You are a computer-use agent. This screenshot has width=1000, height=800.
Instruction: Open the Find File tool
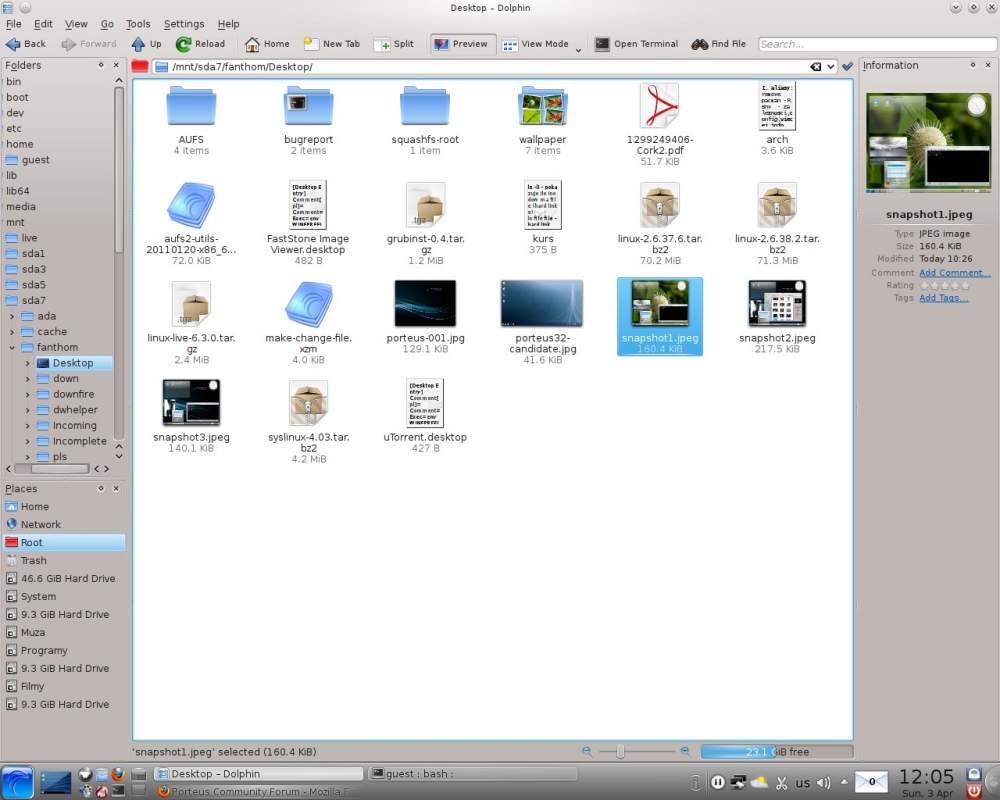(700, 44)
